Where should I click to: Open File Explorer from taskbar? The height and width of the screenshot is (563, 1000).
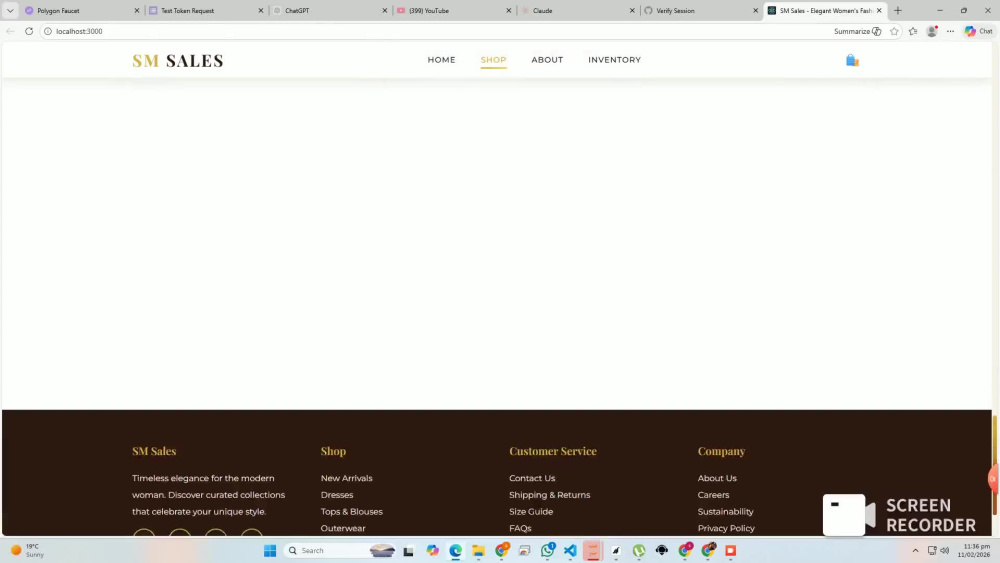point(478,550)
